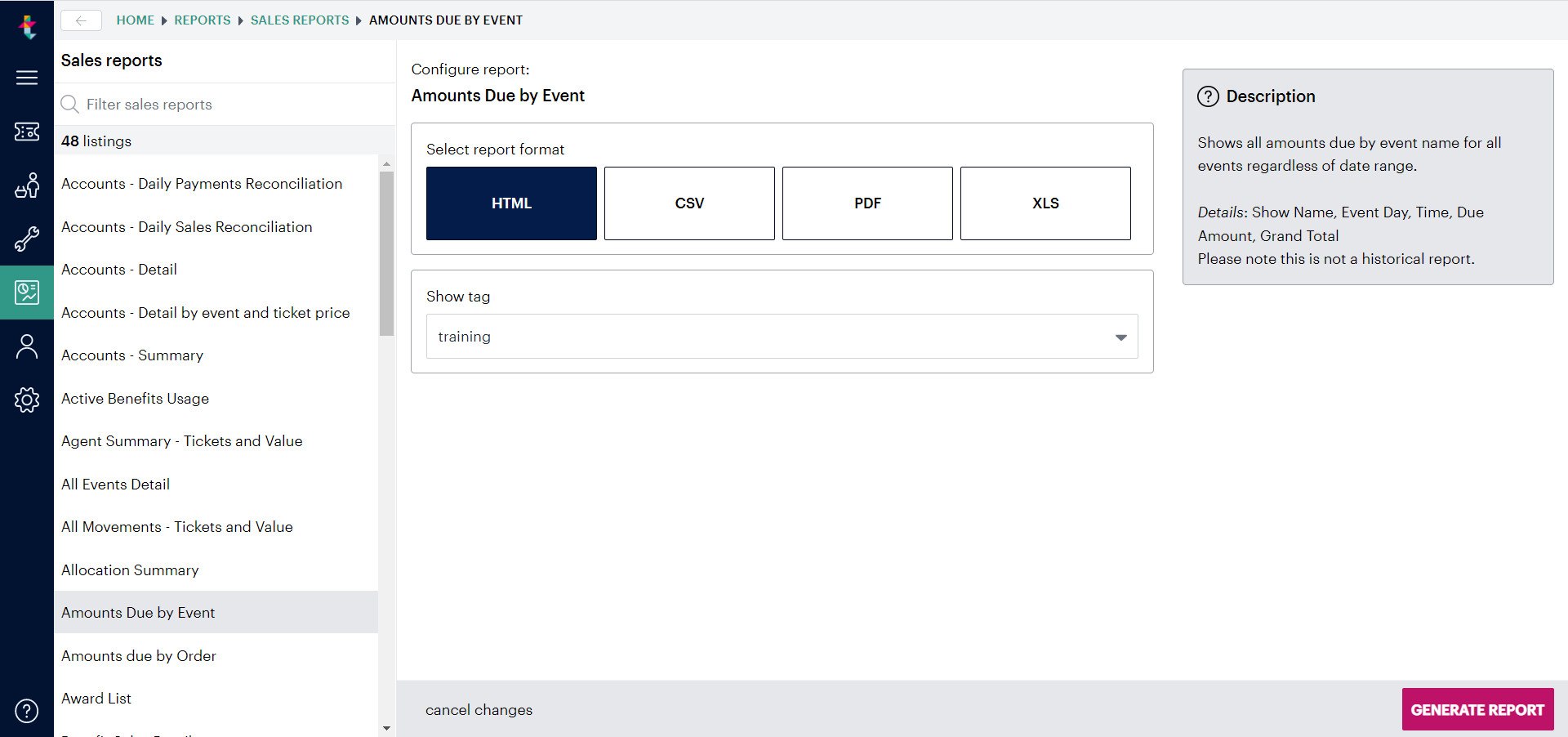Screen dimensions: 1568x737
Task: Click the cancel changes link
Action: [479, 709]
